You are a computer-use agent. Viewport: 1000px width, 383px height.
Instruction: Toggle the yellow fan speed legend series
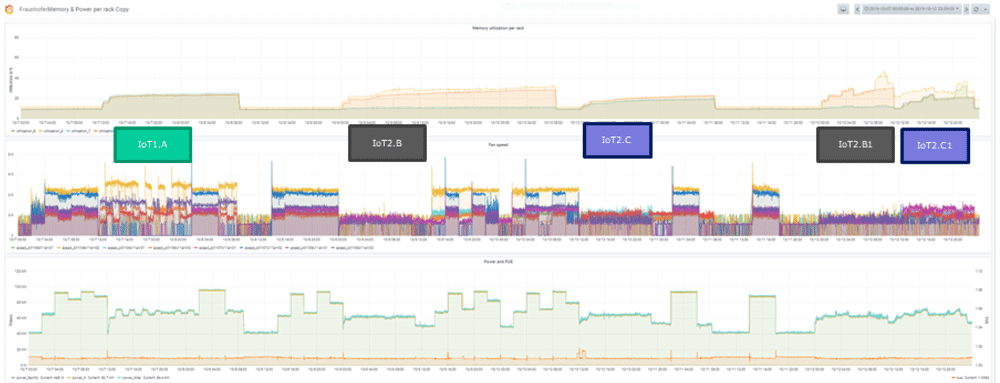click(78, 247)
